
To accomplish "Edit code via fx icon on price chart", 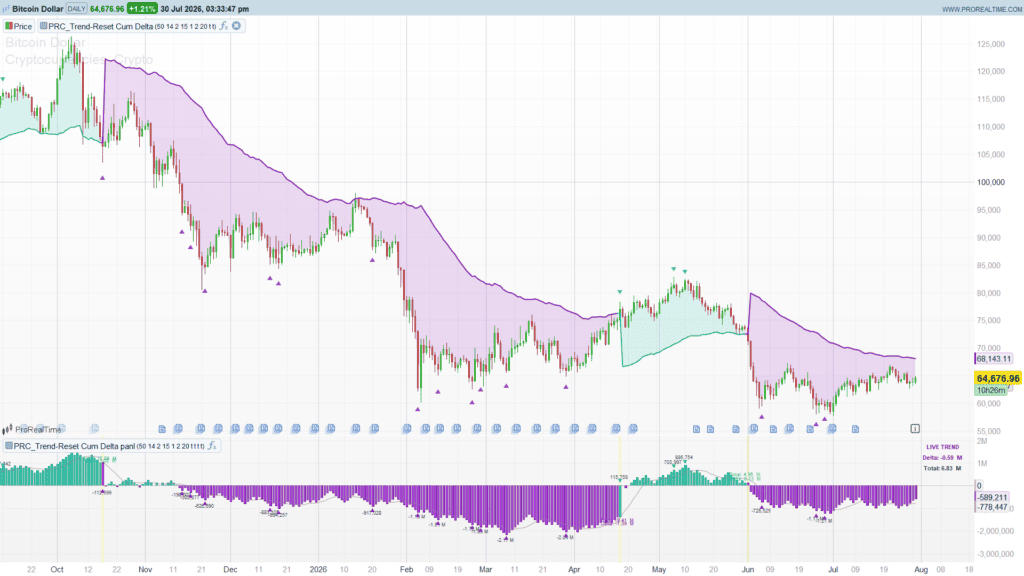I will 223,26.
